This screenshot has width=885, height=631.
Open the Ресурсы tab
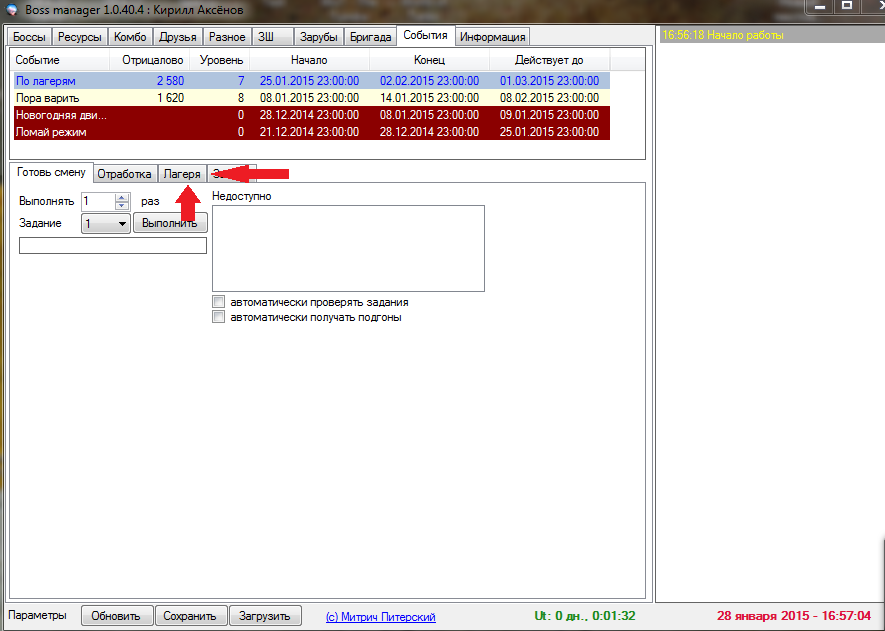[79, 37]
